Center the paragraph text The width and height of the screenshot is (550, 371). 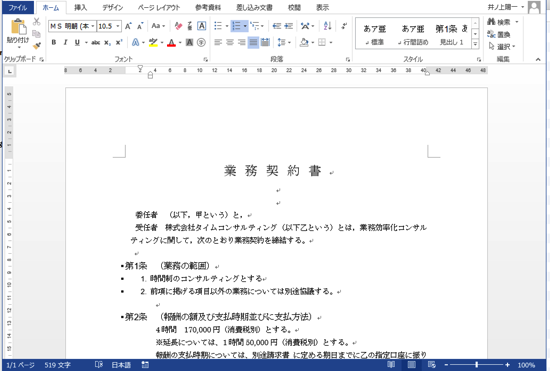[230, 42]
